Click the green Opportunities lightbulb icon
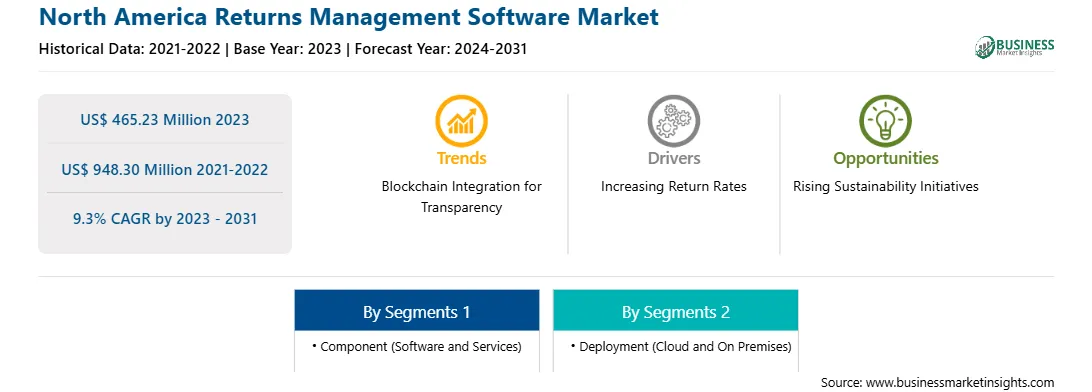The image size is (1092, 392). click(885, 121)
